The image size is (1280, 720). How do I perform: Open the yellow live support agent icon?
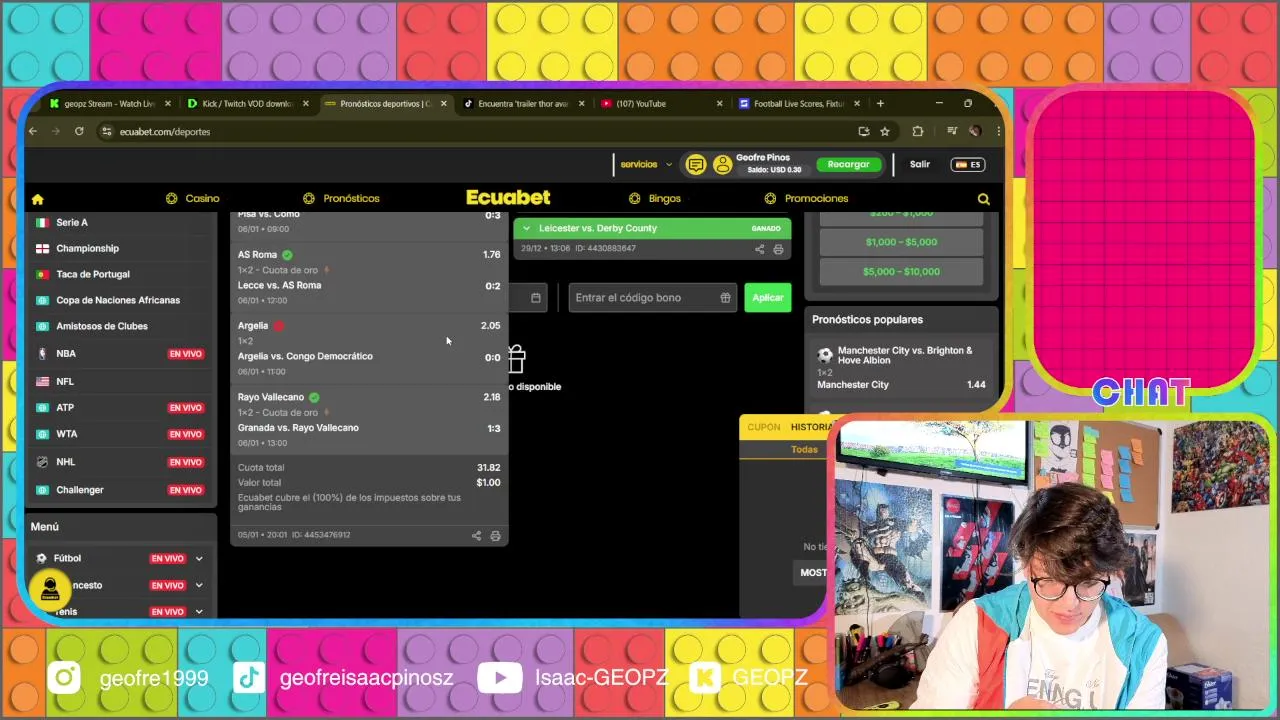click(50, 590)
